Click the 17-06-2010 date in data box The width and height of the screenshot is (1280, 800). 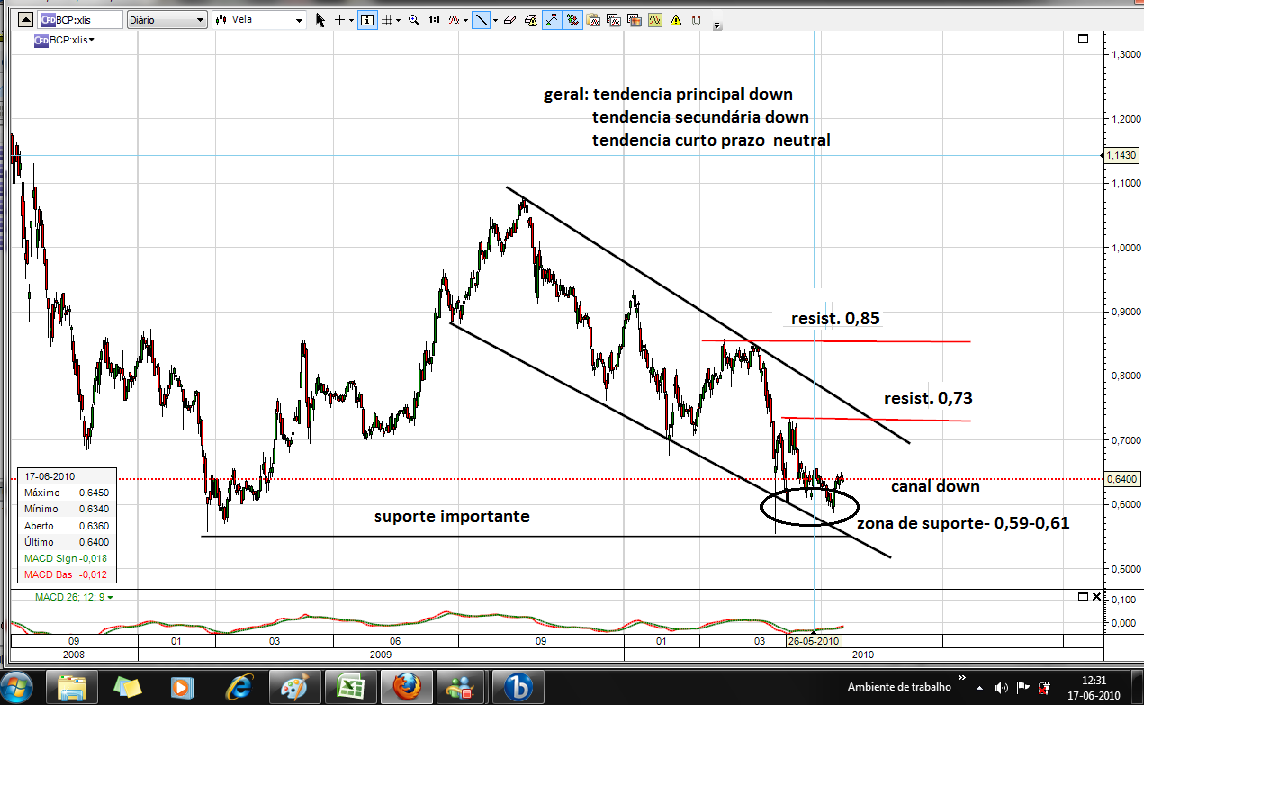pos(49,476)
